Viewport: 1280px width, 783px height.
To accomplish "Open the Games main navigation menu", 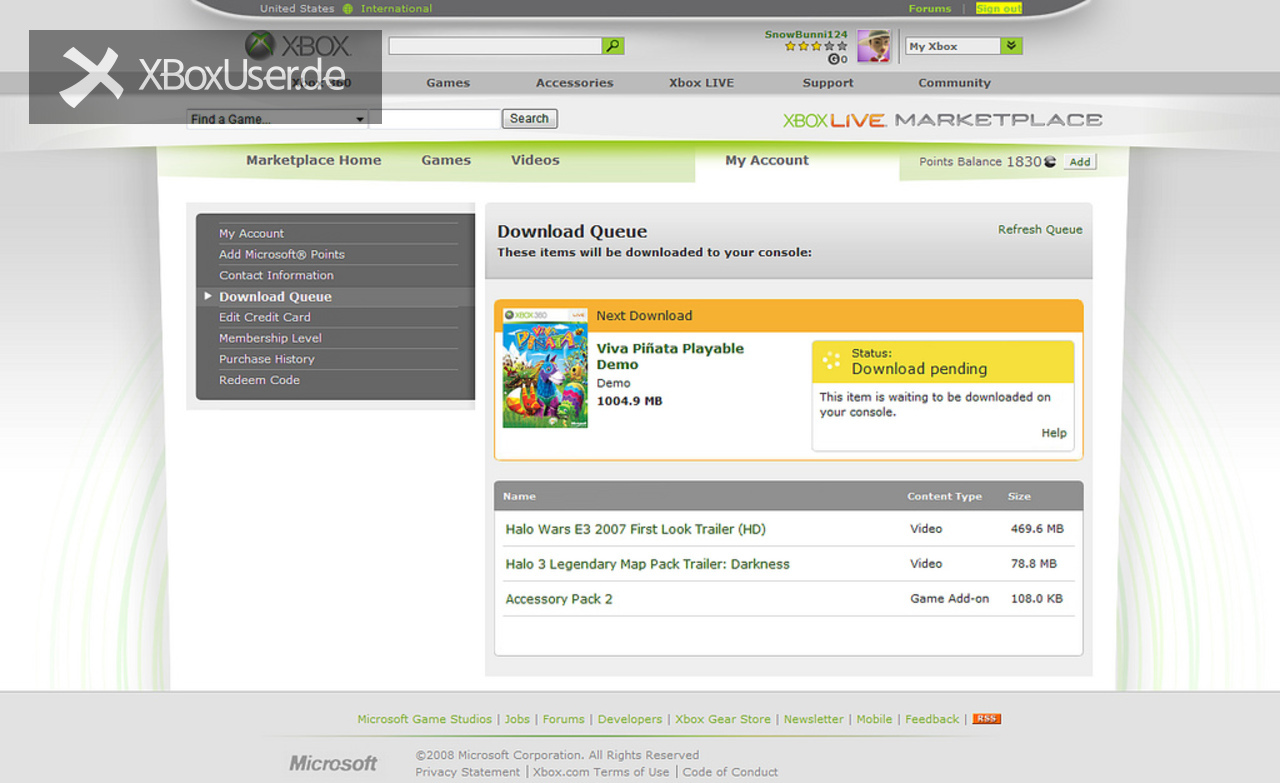I will [x=448, y=83].
